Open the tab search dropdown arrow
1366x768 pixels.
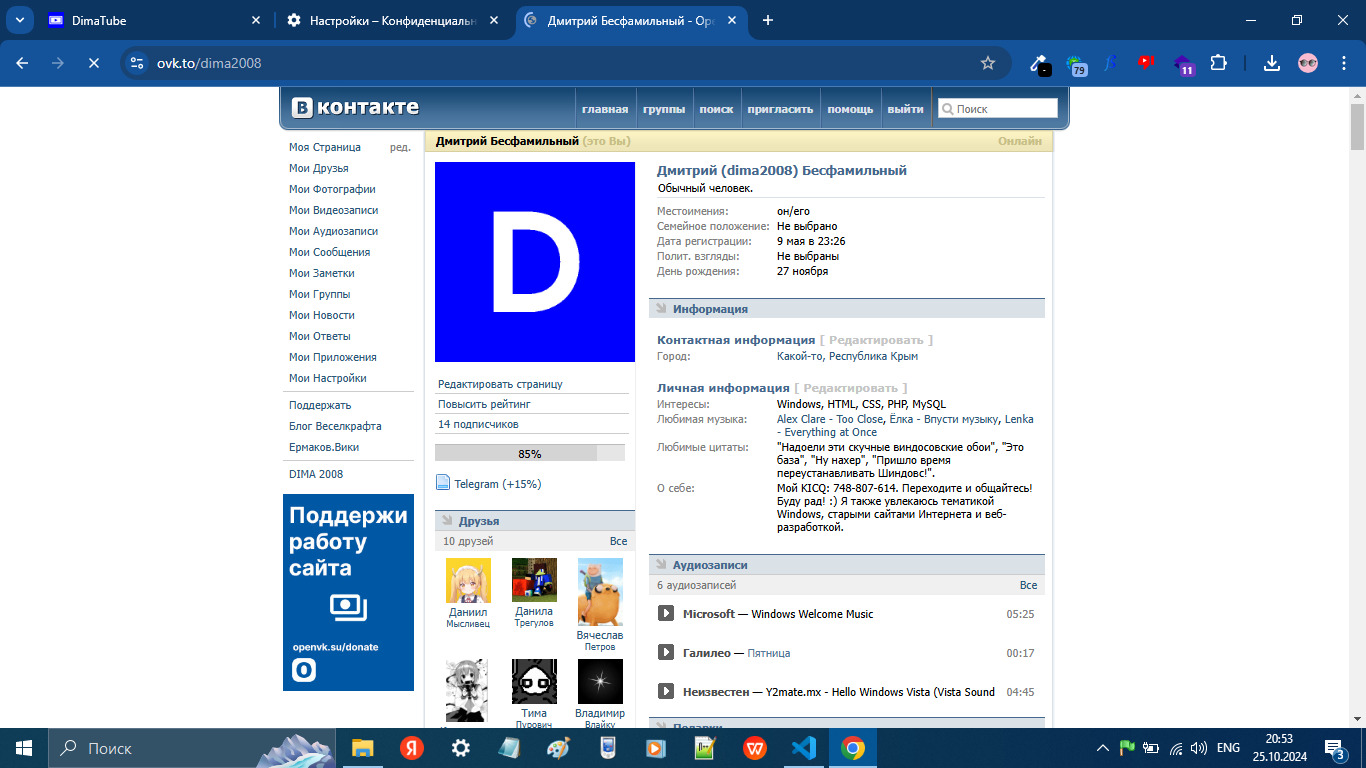pyautogui.click(x=20, y=20)
